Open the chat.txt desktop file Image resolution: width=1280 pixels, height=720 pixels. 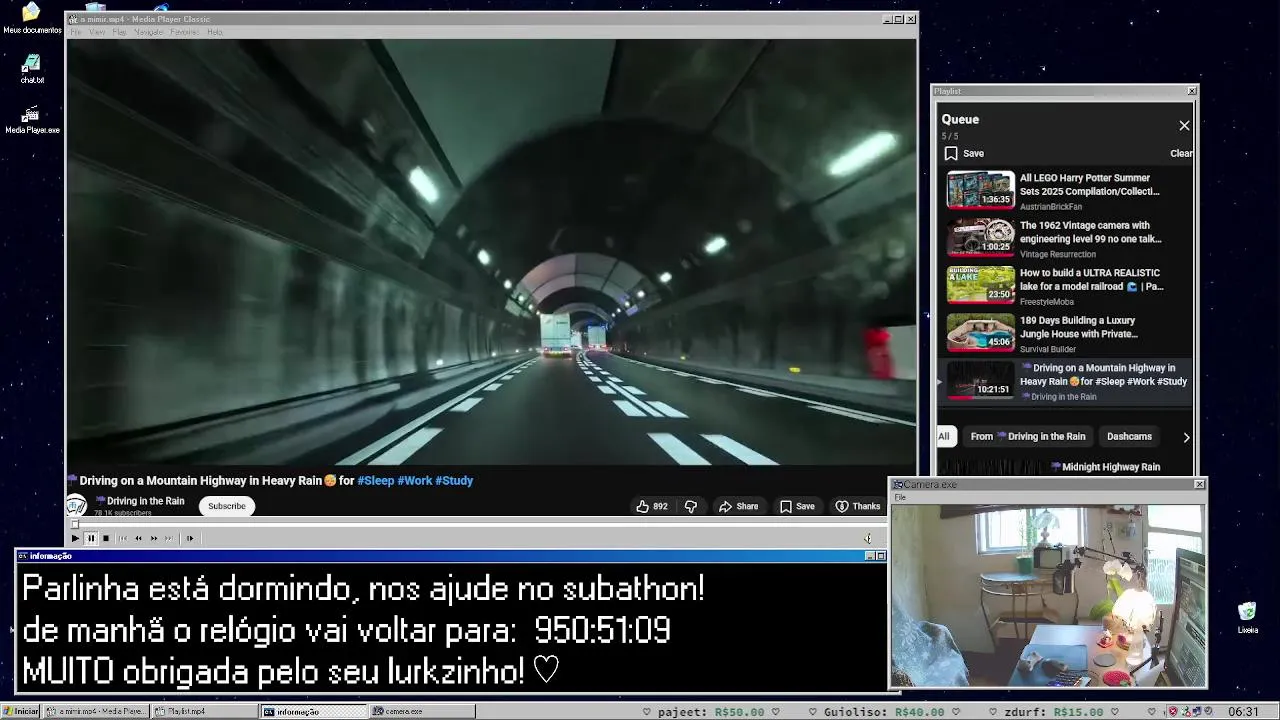32,69
